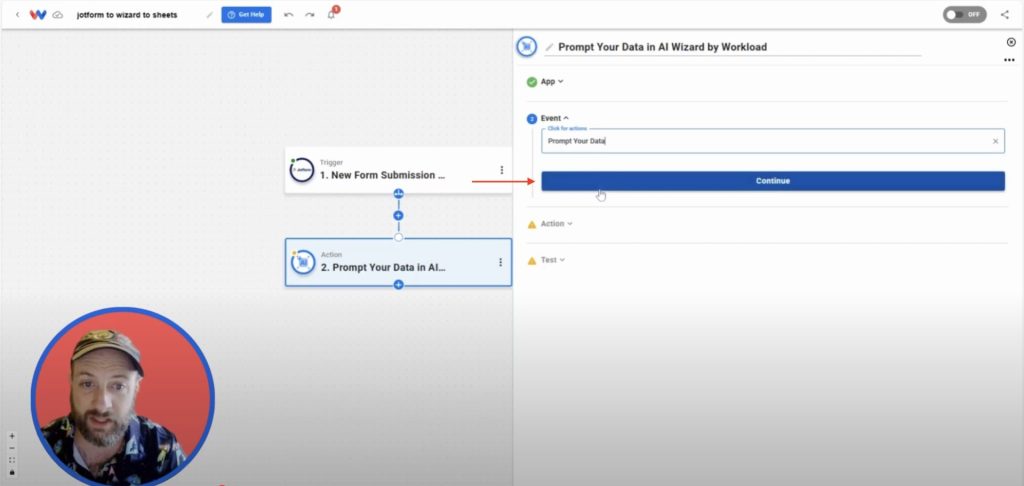1024x486 pixels.
Task: Zoom in on the canvas
Action: 12,436
